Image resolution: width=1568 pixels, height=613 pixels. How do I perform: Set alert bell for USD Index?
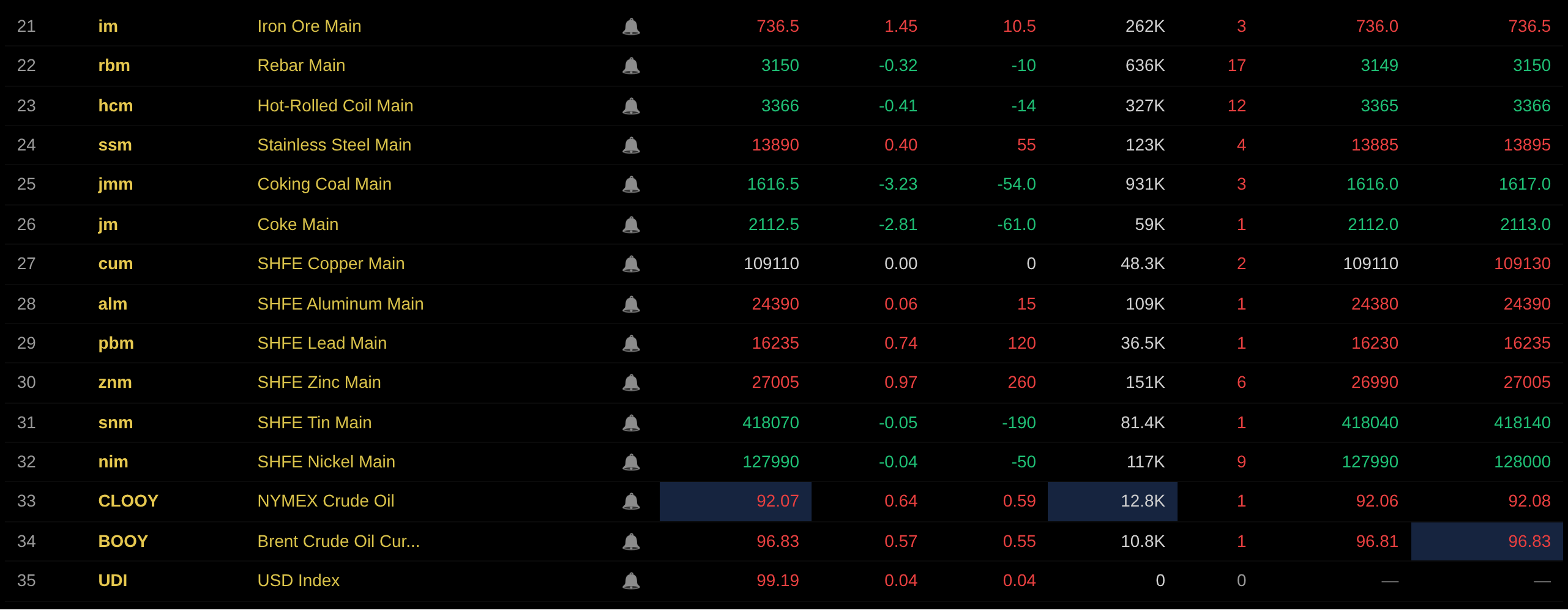[631, 581]
